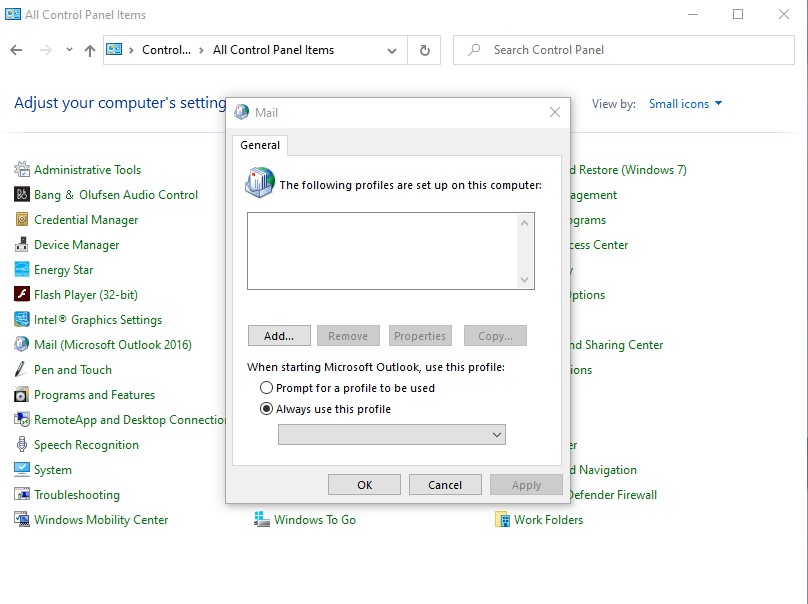Go back with the back arrow

[x=16, y=50]
